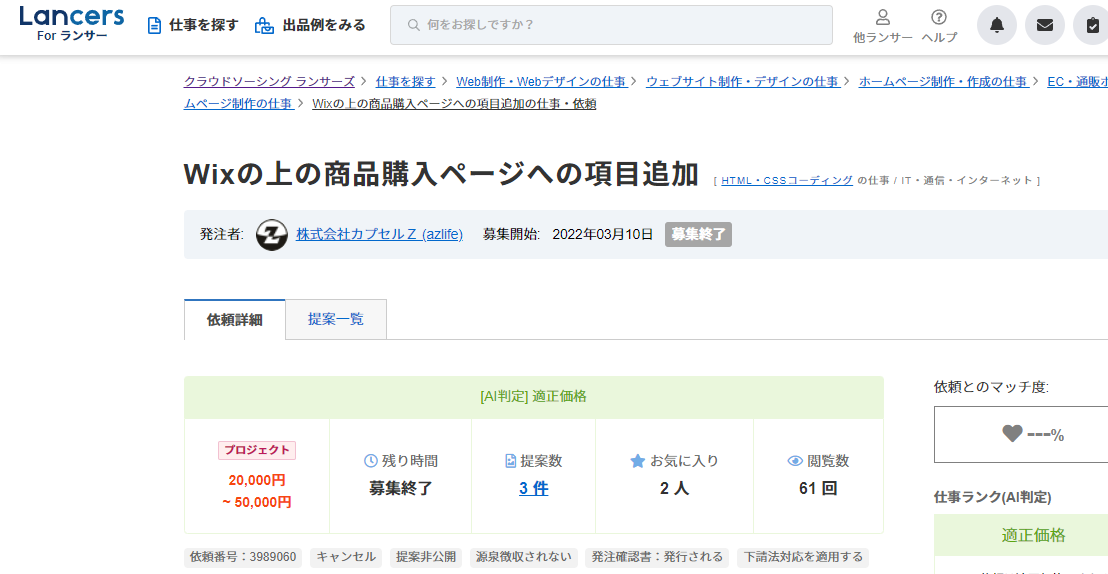The image size is (1108, 574).
Task: Open notifications bell icon
Action: (996, 25)
